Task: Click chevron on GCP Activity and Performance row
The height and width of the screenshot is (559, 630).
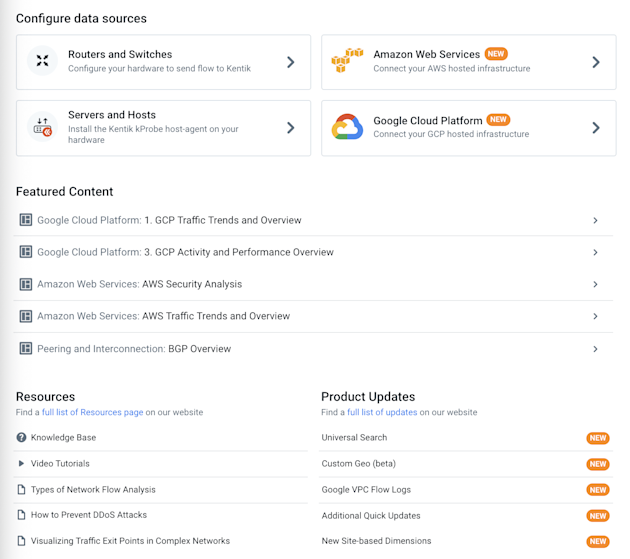Action: coord(595,252)
